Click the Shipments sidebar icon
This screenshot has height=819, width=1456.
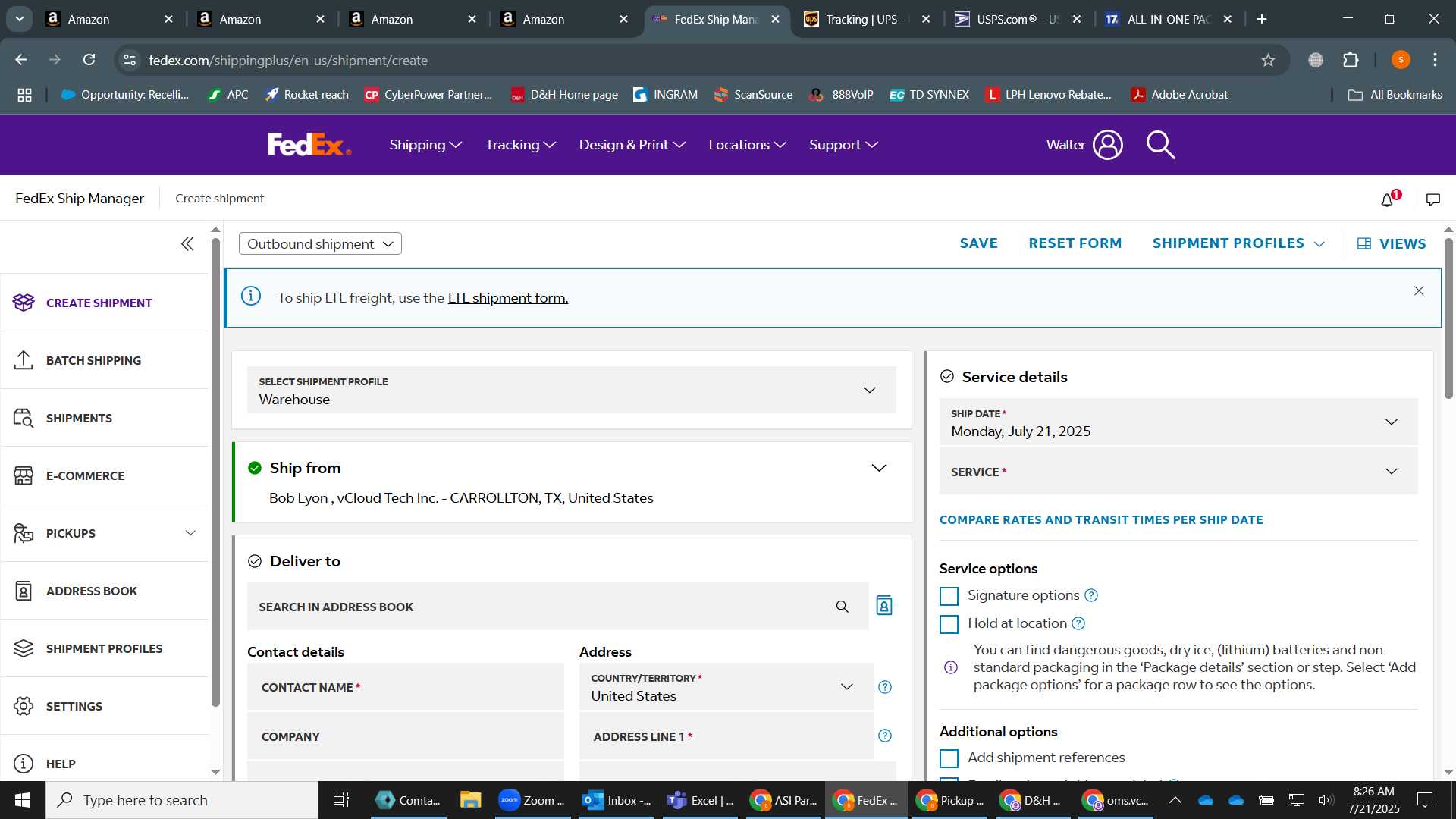[x=24, y=418]
